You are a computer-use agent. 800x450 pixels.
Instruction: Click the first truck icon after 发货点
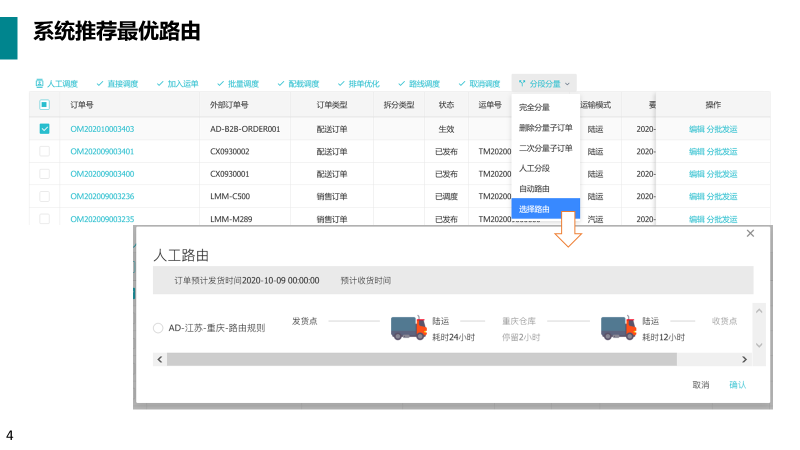[x=408, y=328]
